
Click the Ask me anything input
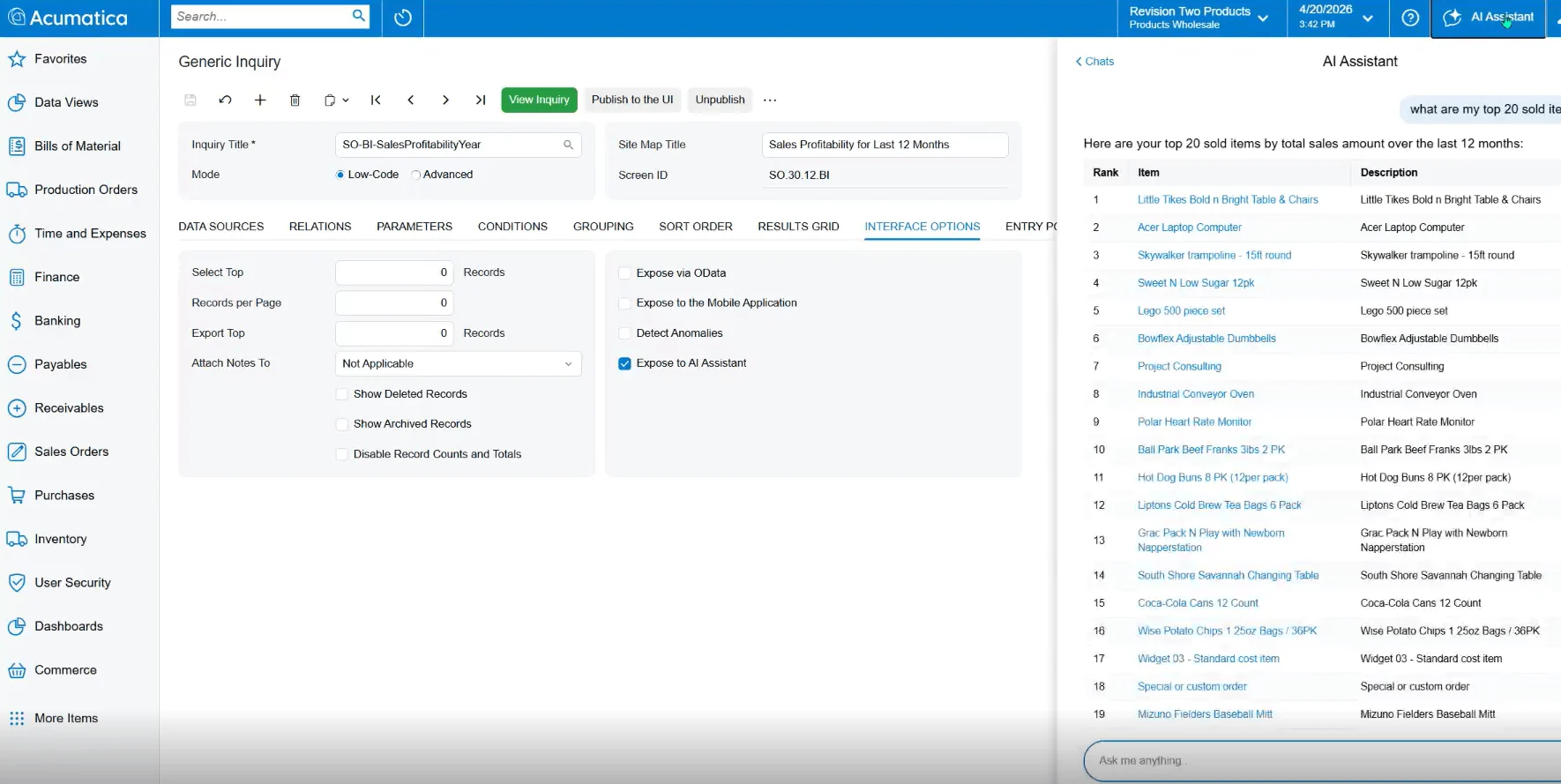coord(1323,760)
